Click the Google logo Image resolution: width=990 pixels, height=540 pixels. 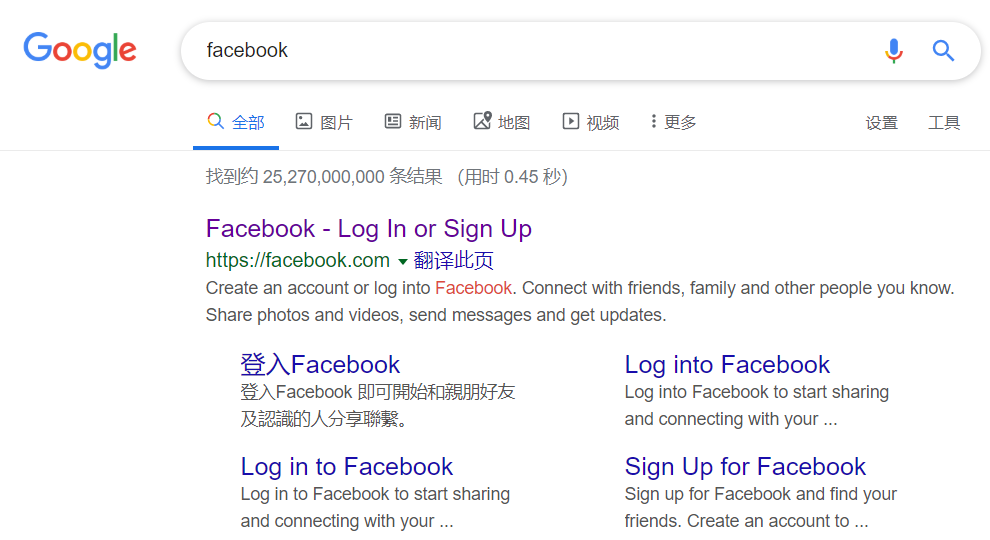point(80,50)
